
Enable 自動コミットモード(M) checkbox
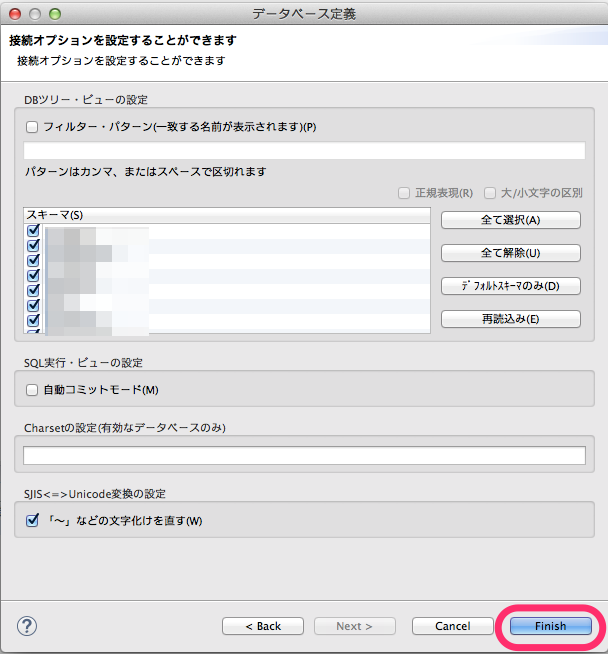click(x=32, y=390)
